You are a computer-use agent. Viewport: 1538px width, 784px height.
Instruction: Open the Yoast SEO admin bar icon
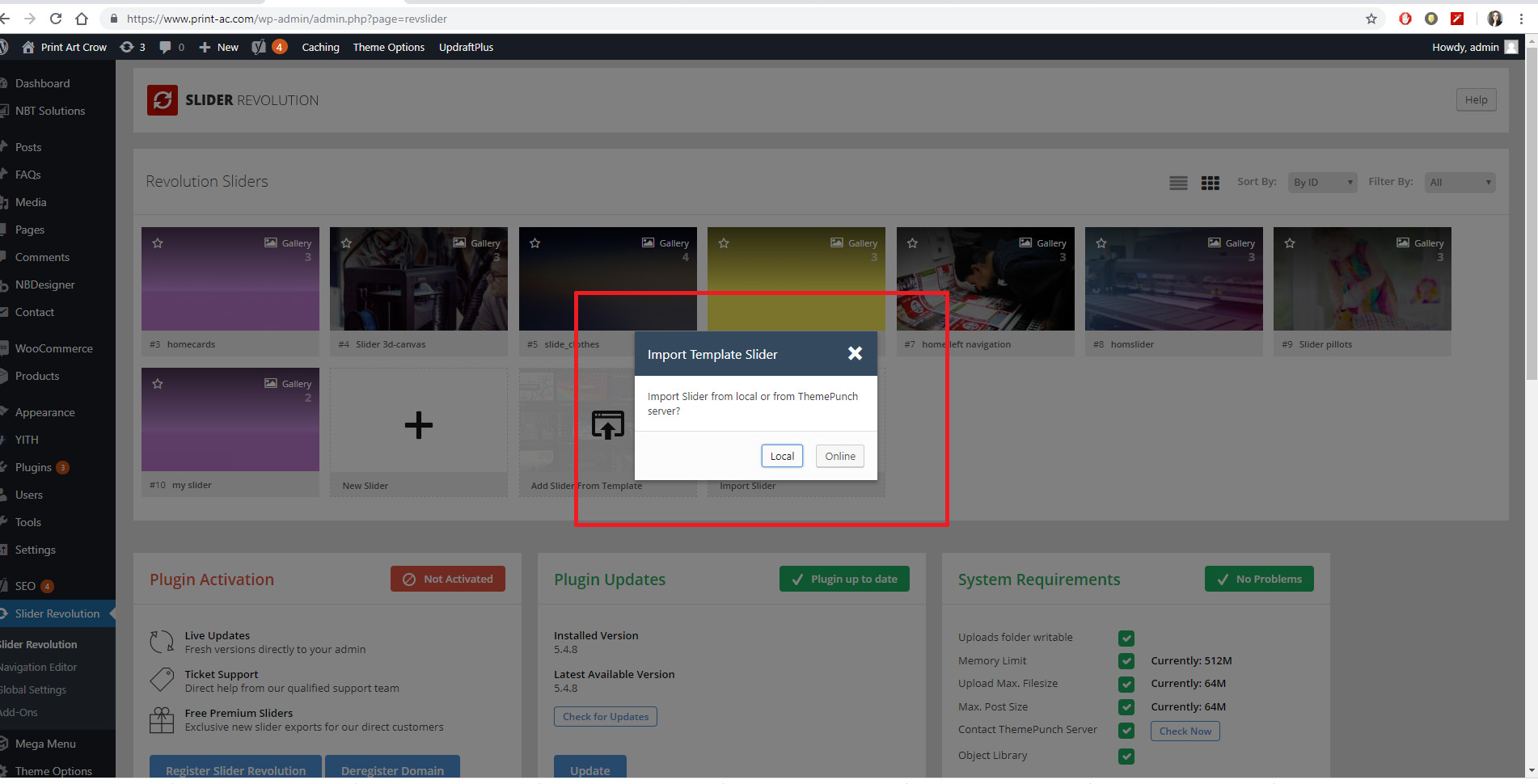pyautogui.click(x=259, y=48)
